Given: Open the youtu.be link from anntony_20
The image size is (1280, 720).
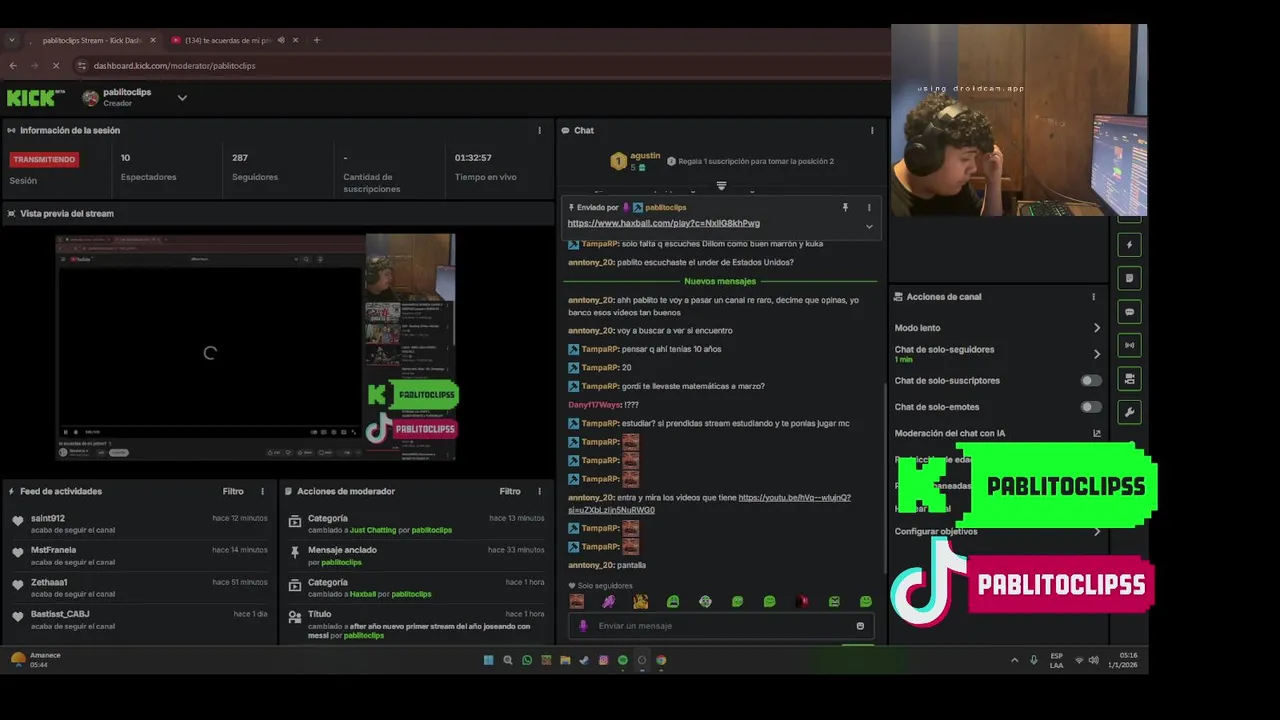Looking at the screenshot, I should pos(709,504).
